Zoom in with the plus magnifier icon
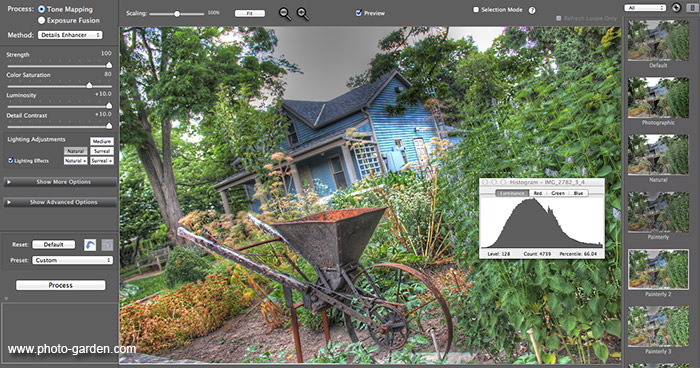700x368 pixels. 303,14
